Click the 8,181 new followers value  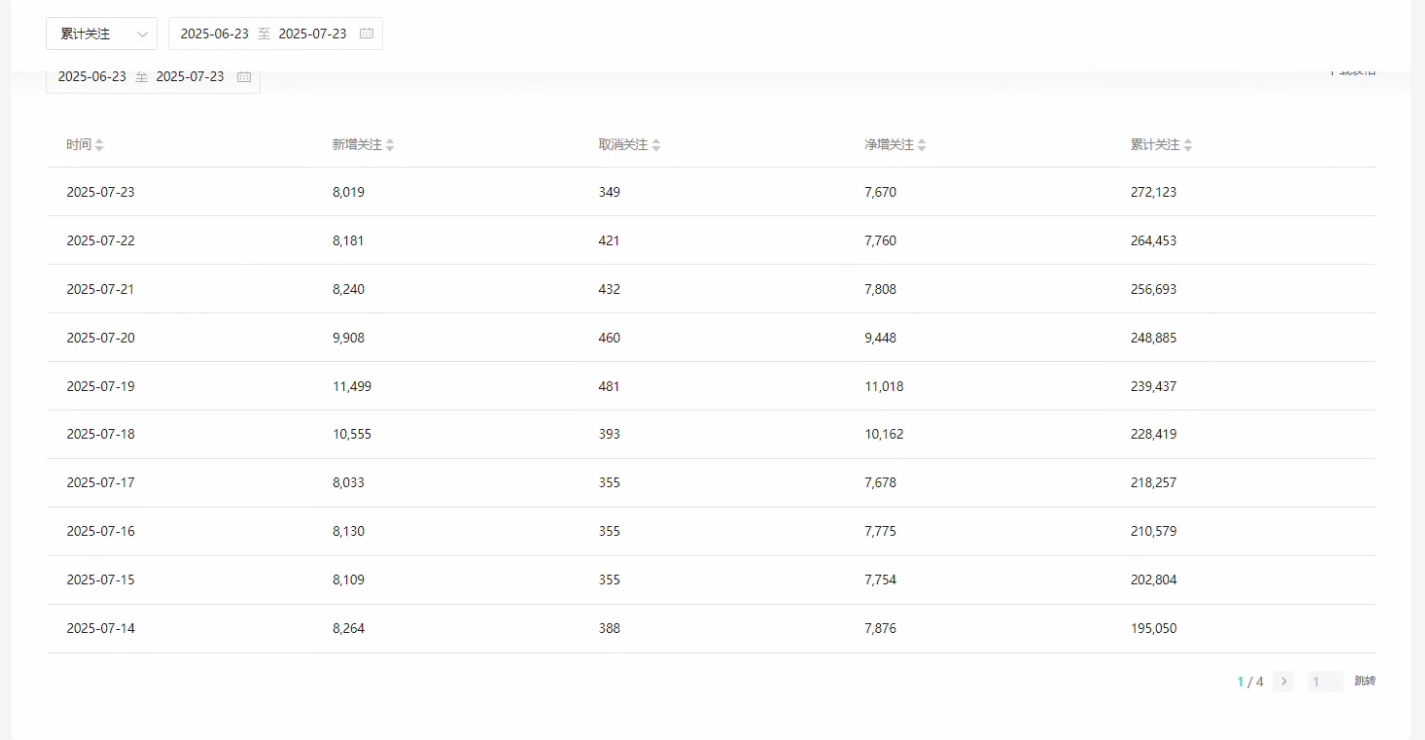tap(348, 241)
